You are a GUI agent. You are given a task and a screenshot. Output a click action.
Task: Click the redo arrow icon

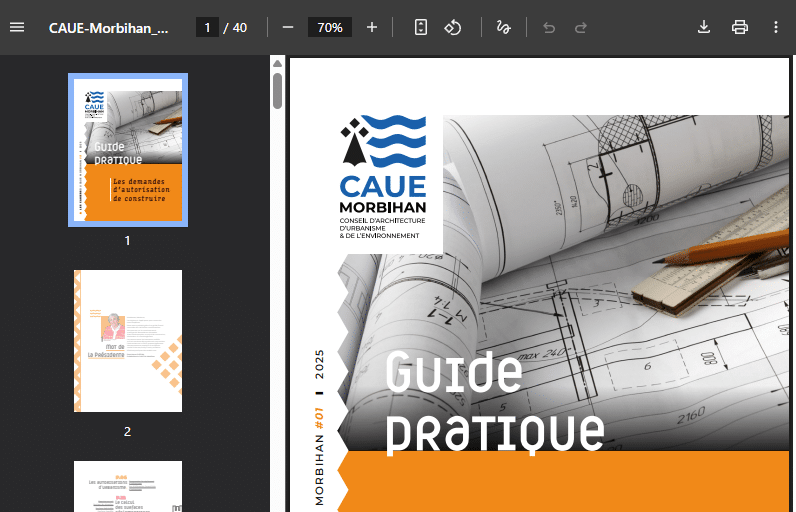pyautogui.click(x=581, y=27)
